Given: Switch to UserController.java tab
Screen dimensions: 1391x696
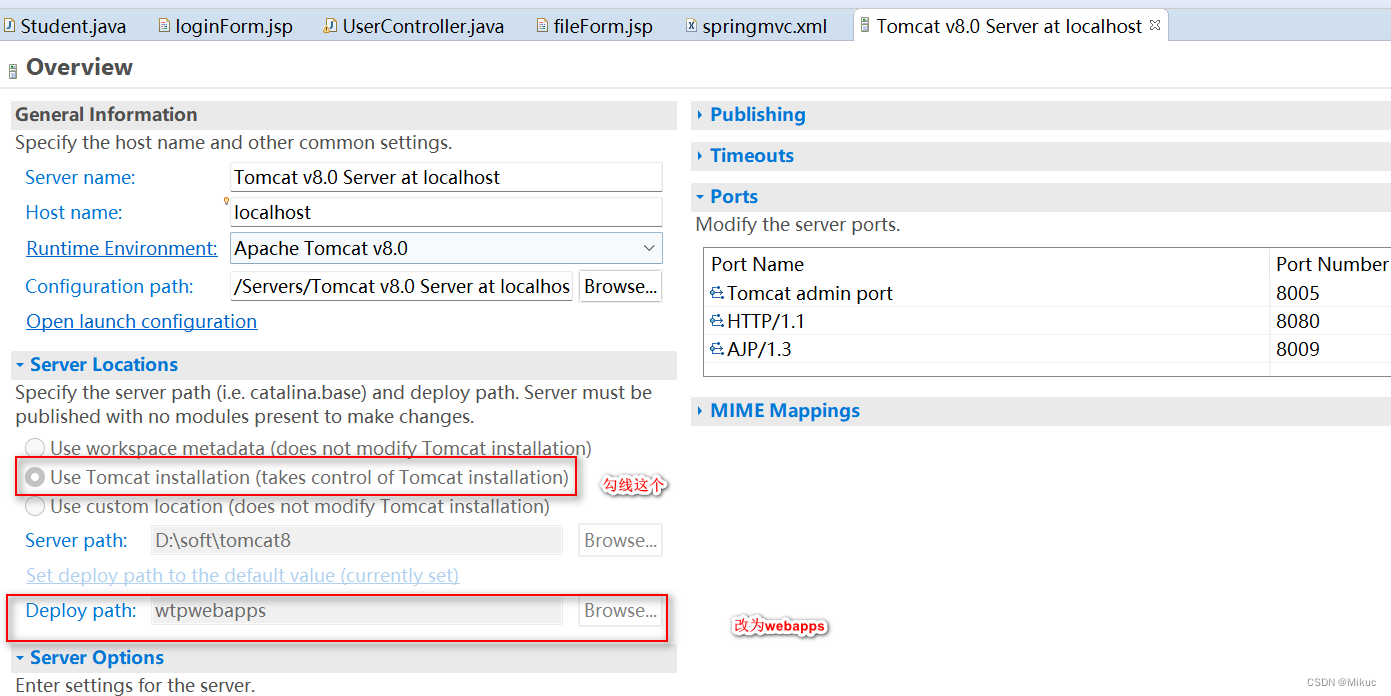Looking at the screenshot, I should point(414,26).
